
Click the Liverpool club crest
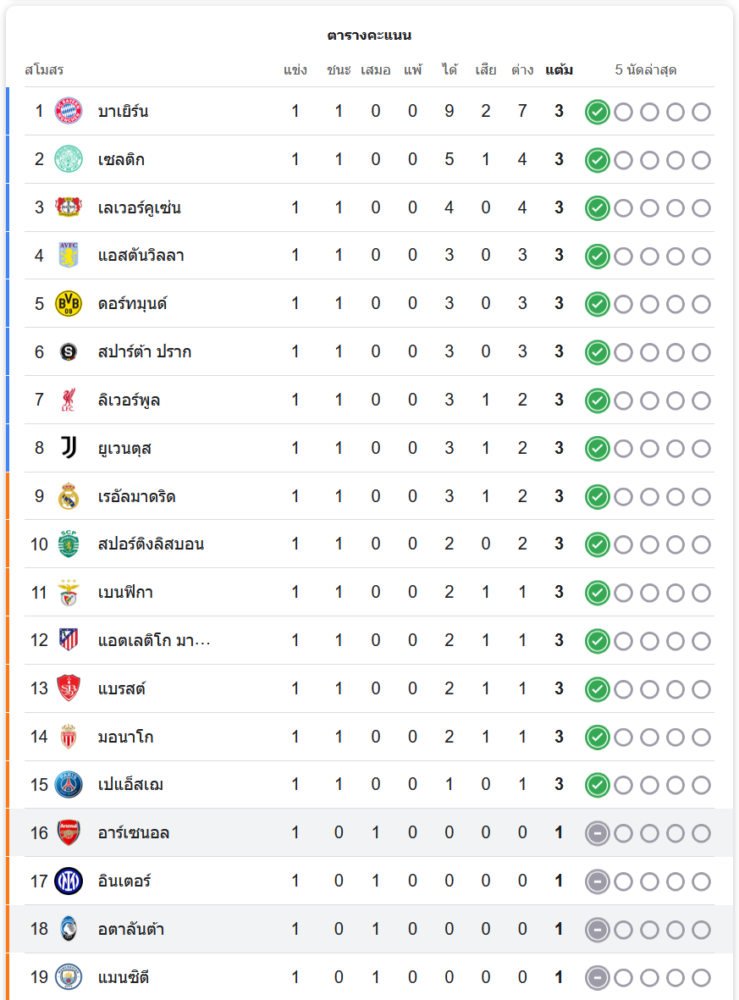click(69, 400)
